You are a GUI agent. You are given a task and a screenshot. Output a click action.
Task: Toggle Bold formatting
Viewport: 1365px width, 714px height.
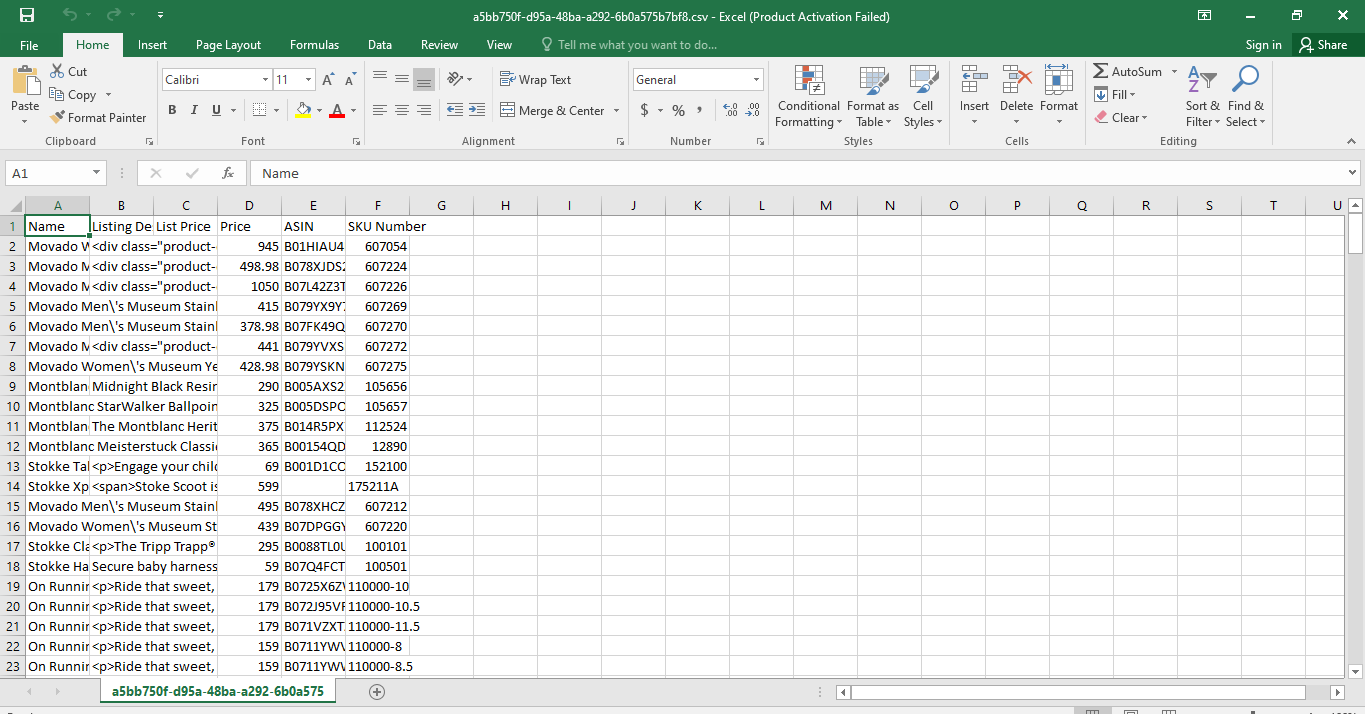pyautogui.click(x=172, y=110)
